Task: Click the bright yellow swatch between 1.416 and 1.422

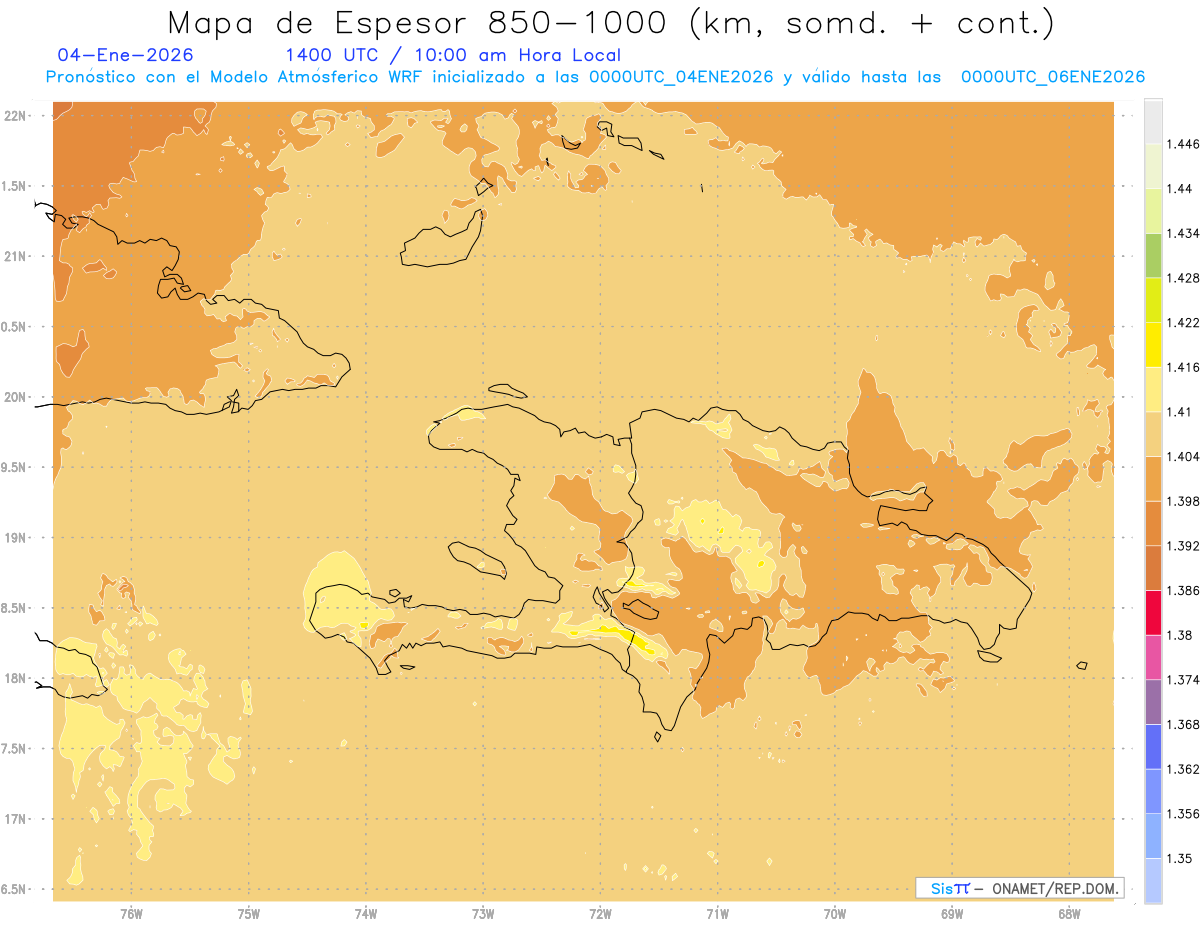Action: (x=1153, y=345)
